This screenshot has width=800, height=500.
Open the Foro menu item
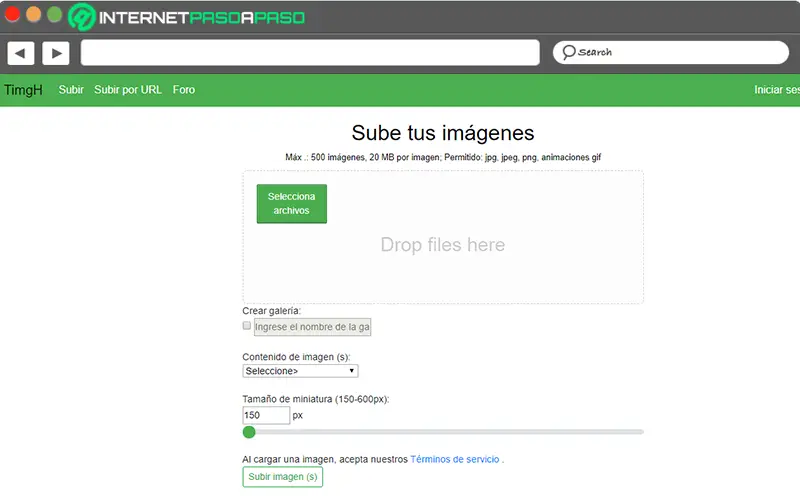point(184,90)
